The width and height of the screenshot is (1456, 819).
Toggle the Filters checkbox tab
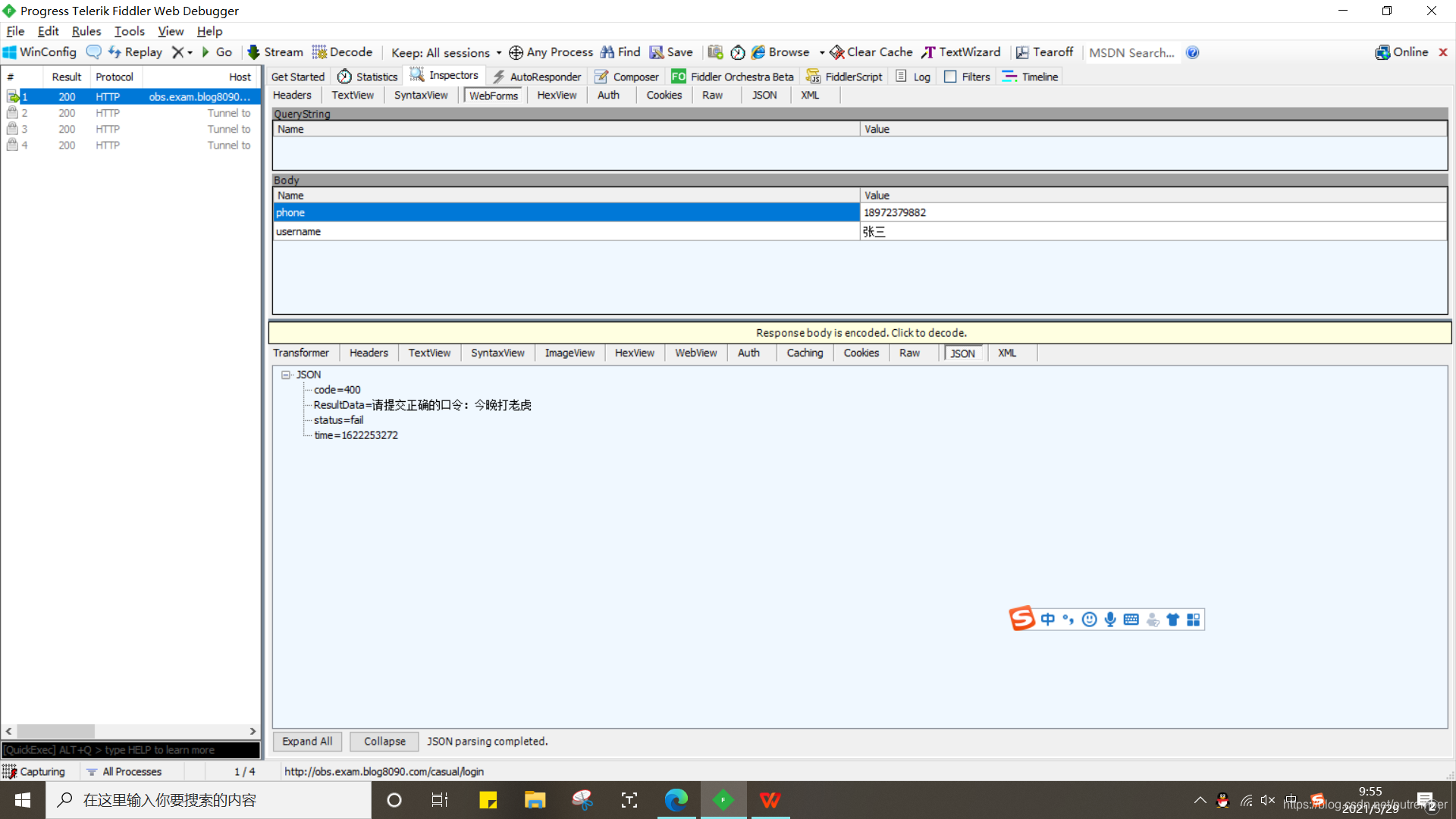tap(968, 77)
